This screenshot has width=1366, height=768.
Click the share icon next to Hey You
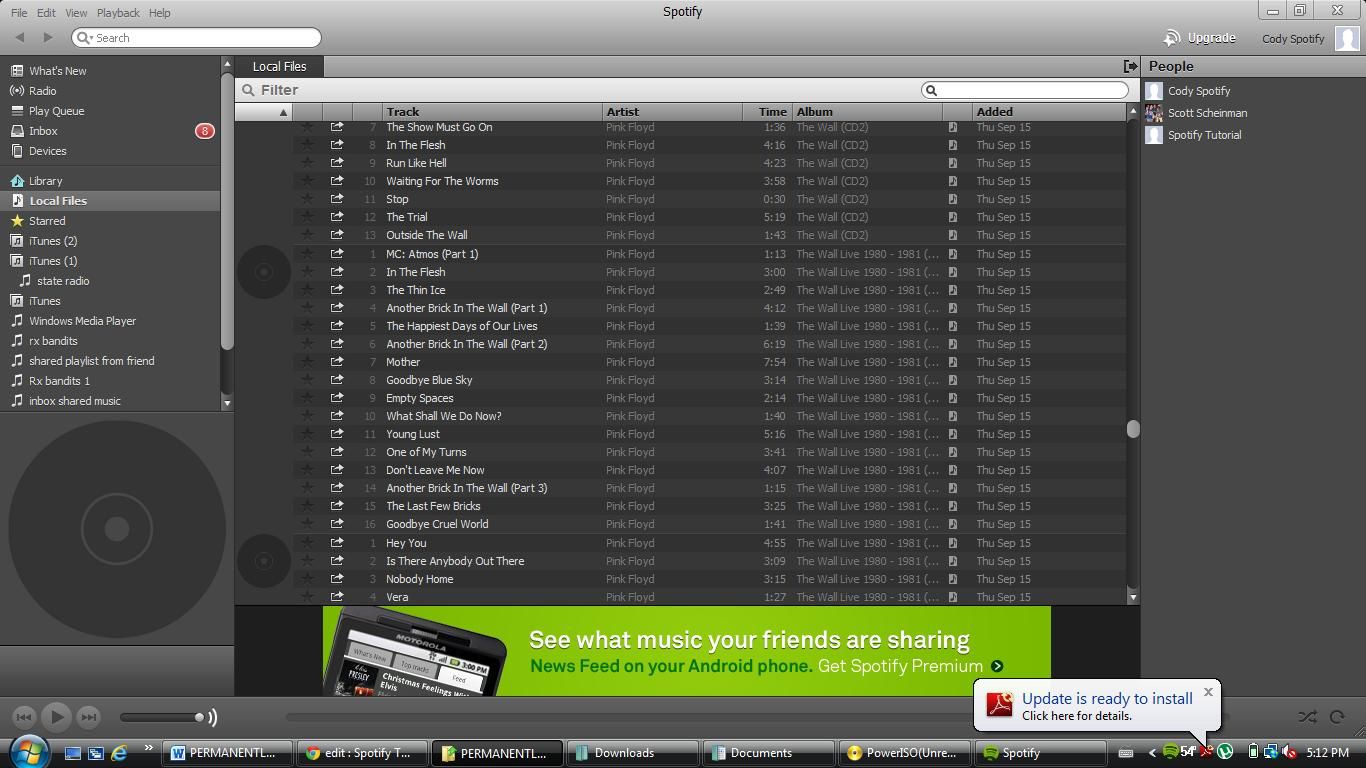tap(337, 543)
